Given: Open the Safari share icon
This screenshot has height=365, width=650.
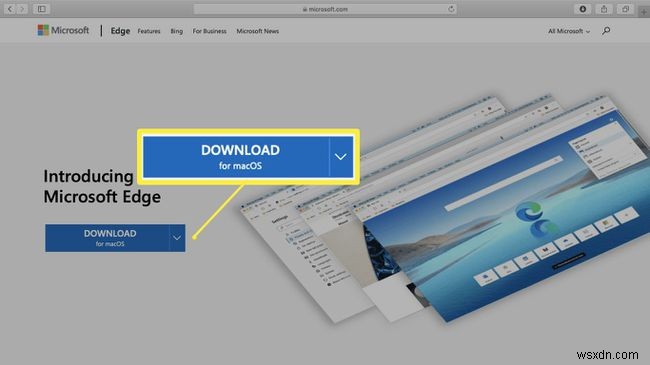Looking at the screenshot, I should tap(604, 9).
